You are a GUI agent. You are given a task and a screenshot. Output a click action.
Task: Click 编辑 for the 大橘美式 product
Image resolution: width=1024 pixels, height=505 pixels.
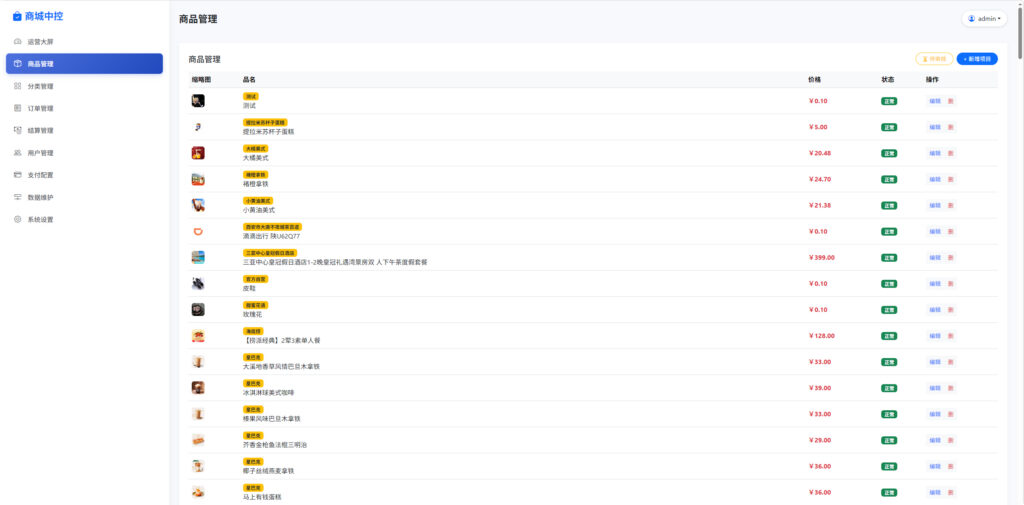click(935, 153)
